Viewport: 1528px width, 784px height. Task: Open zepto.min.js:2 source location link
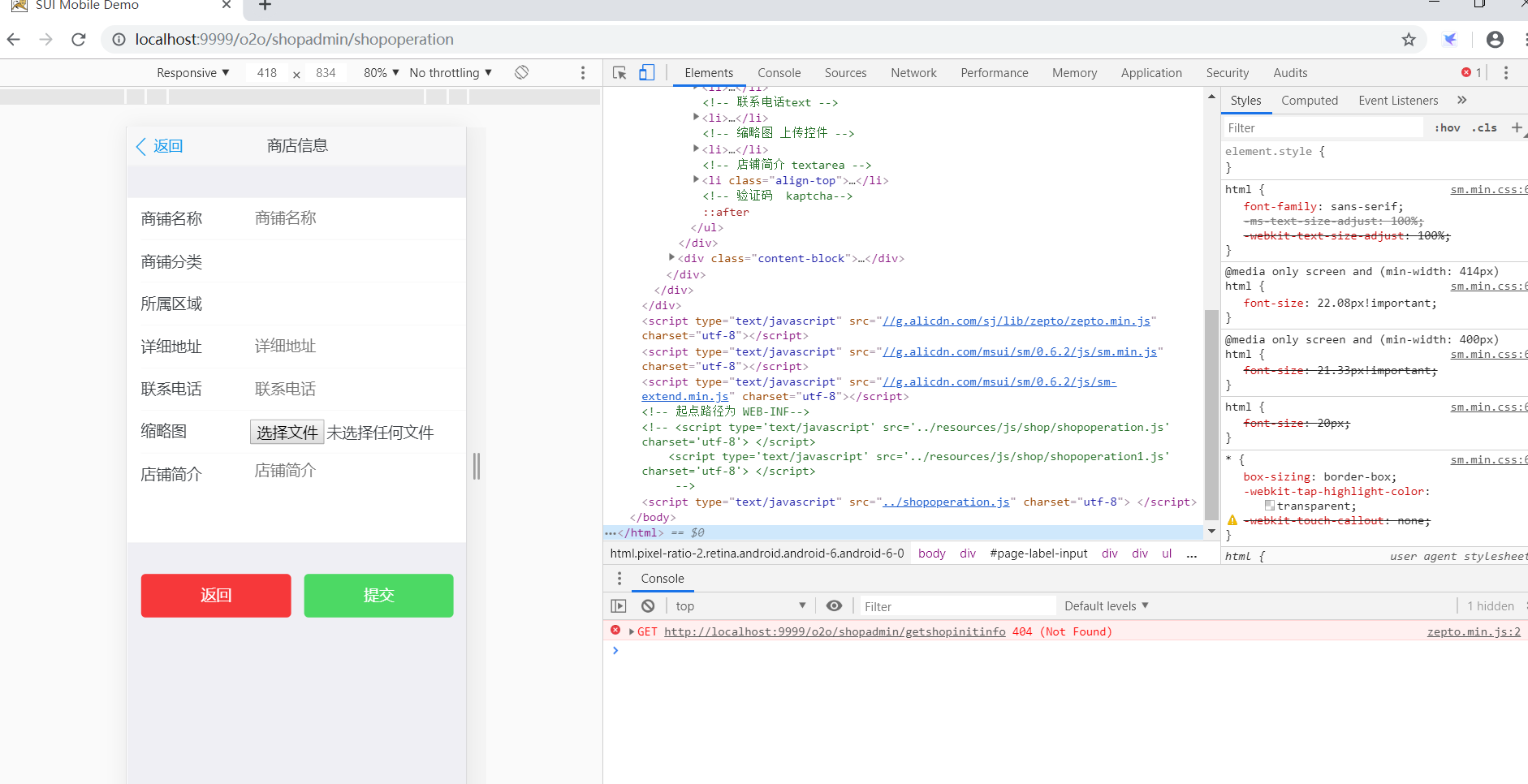tap(1474, 631)
